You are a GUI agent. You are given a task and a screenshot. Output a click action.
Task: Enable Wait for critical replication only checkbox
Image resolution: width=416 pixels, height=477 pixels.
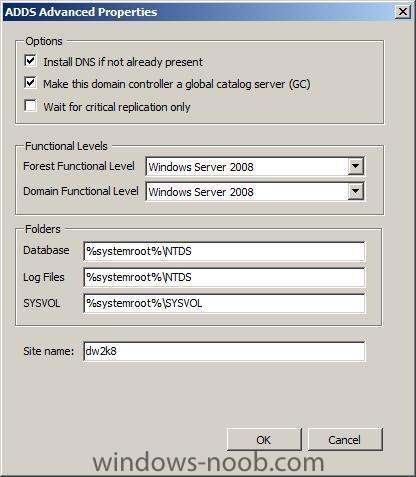(30, 106)
